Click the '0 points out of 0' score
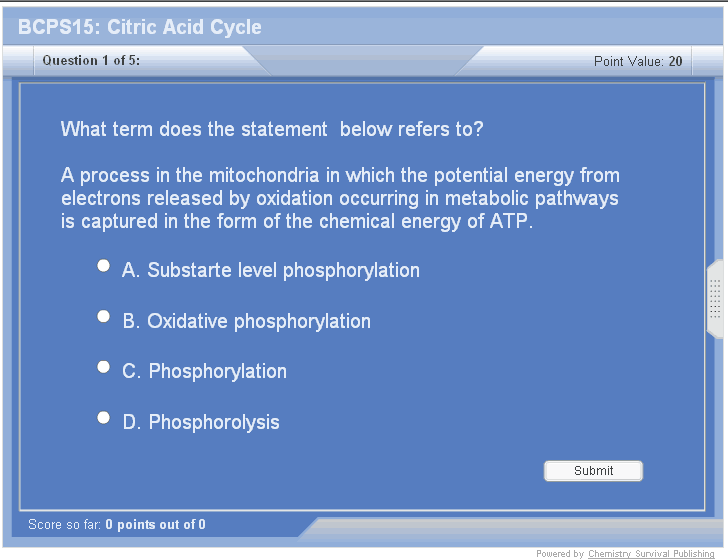The width and height of the screenshot is (728, 560). 156,525
